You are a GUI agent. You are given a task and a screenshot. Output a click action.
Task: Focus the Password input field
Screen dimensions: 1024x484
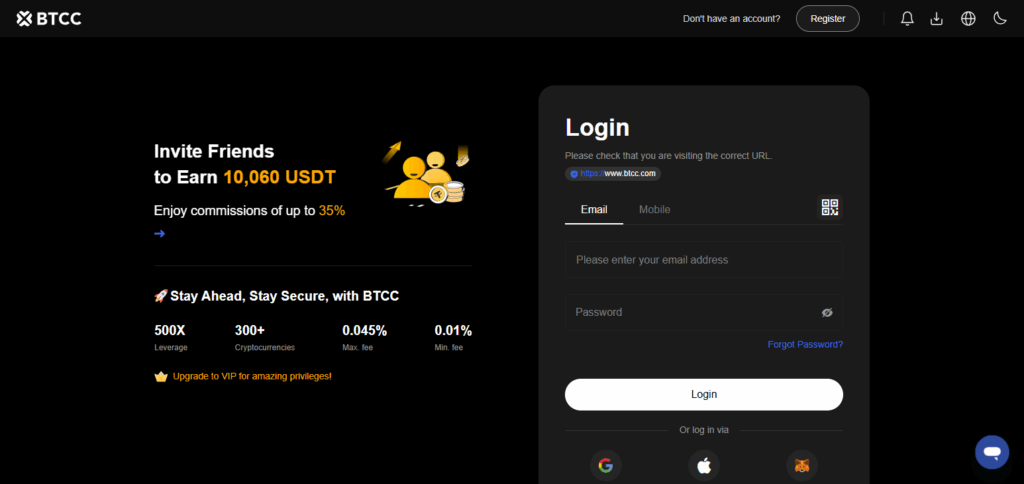click(x=703, y=312)
